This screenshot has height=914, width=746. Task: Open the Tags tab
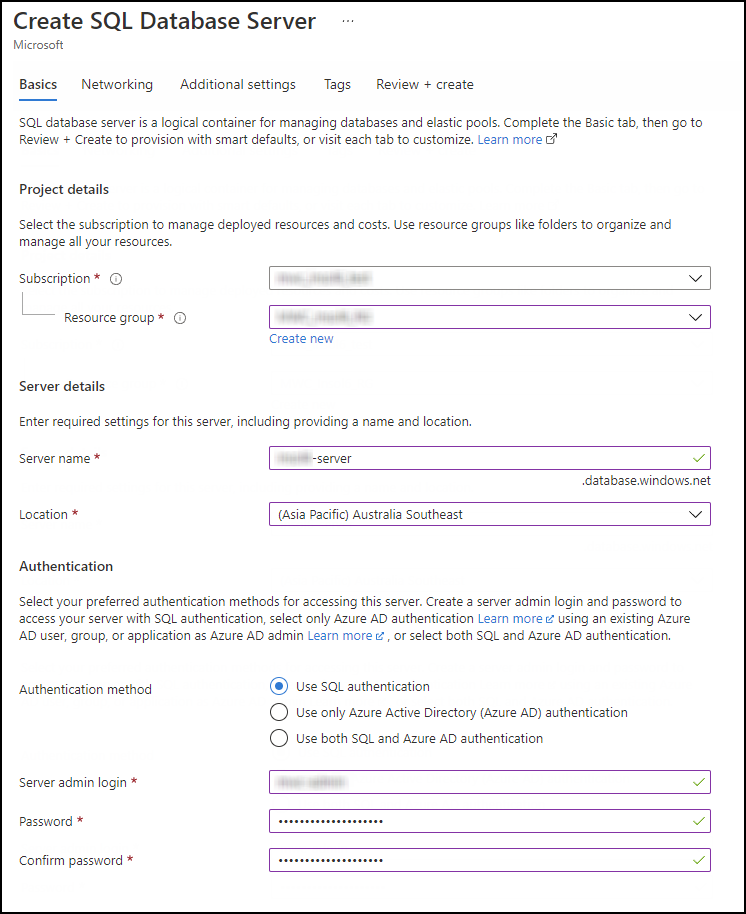[x=337, y=85]
